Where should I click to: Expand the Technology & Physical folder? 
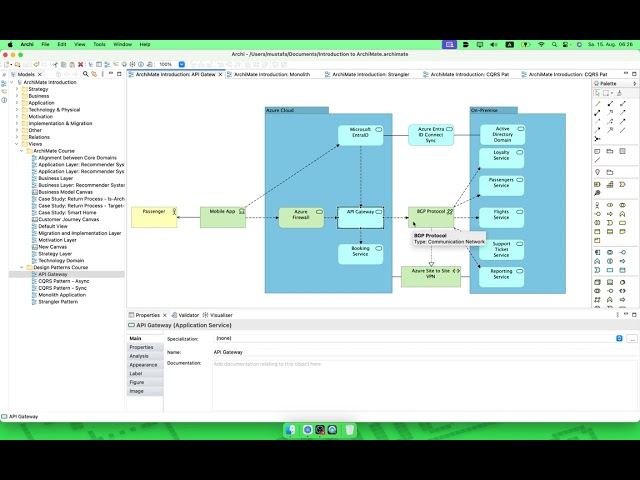tap(17, 110)
